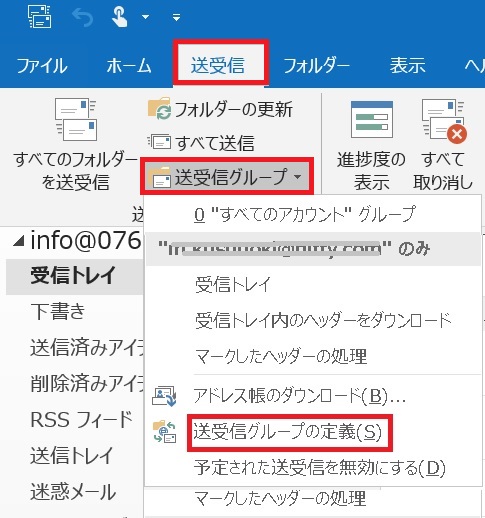This screenshot has width=485, height=518.
Task: Open the touch mode dropdown arrow
Action: click(x=146, y=17)
